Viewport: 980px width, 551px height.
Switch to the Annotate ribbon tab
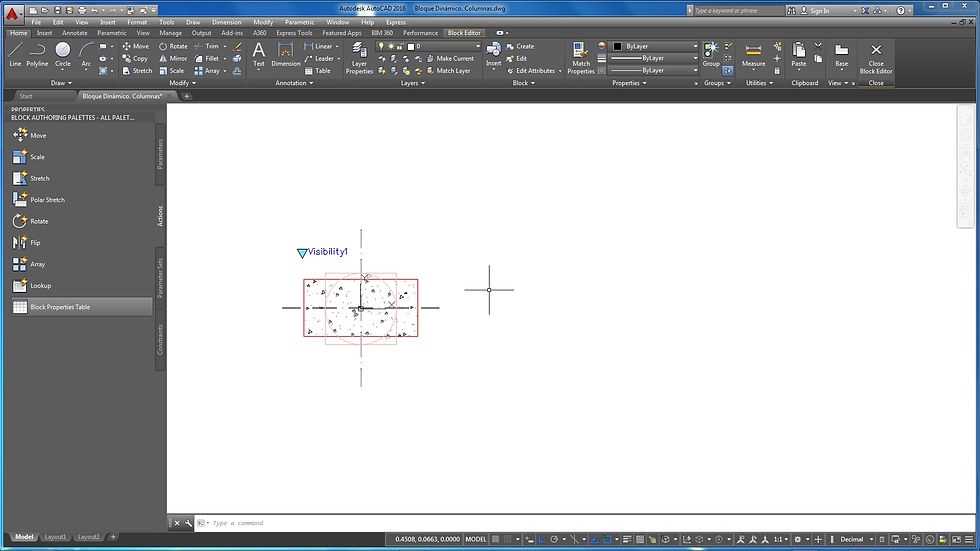74,33
